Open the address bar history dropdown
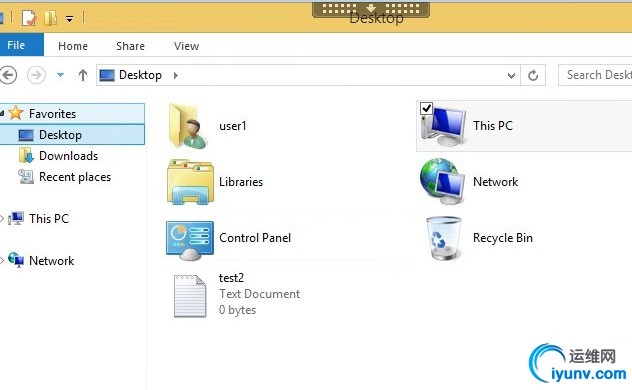Screen dimensions: 632x390 pos(511,75)
